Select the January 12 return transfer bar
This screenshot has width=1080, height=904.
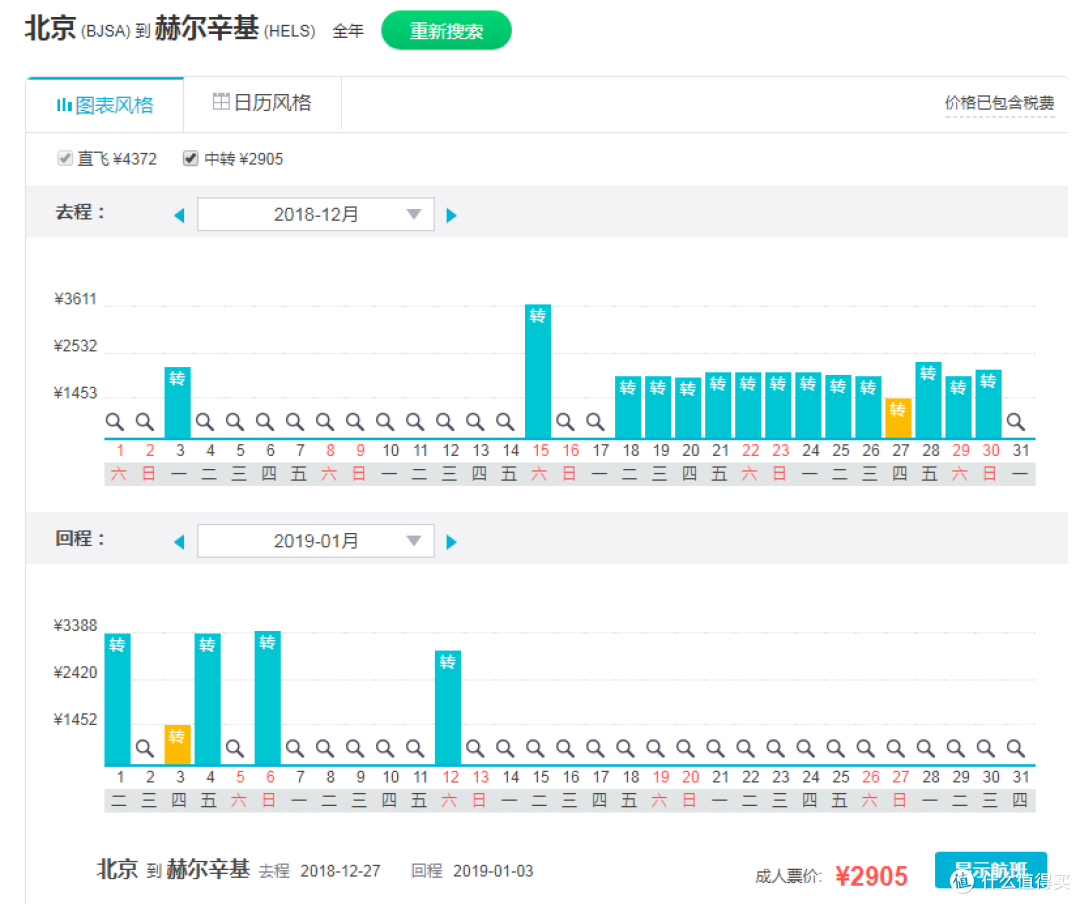(448, 707)
